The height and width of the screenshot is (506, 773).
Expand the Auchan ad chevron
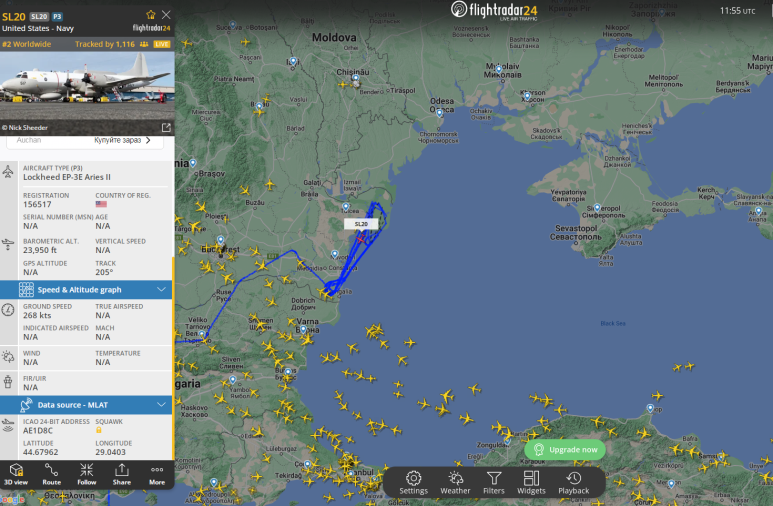click(x=148, y=141)
